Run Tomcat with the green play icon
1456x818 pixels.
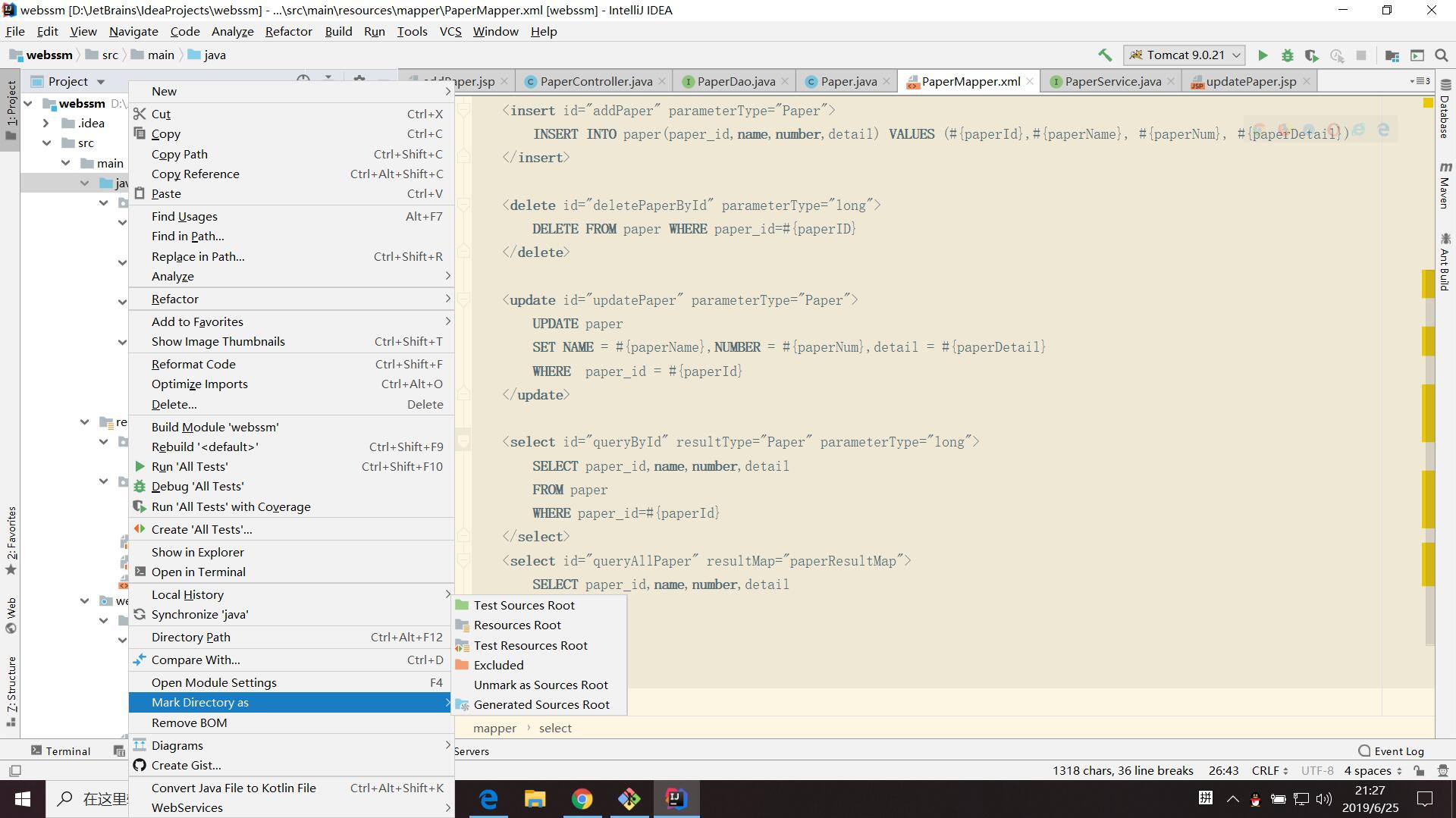[x=1263, y=55]
